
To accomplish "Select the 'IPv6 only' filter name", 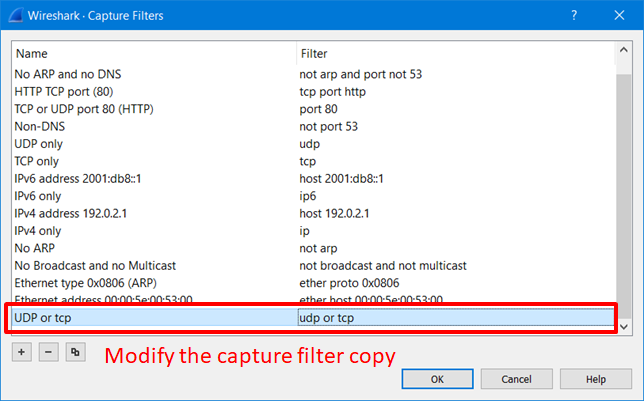I will click(x=38, y=196).
